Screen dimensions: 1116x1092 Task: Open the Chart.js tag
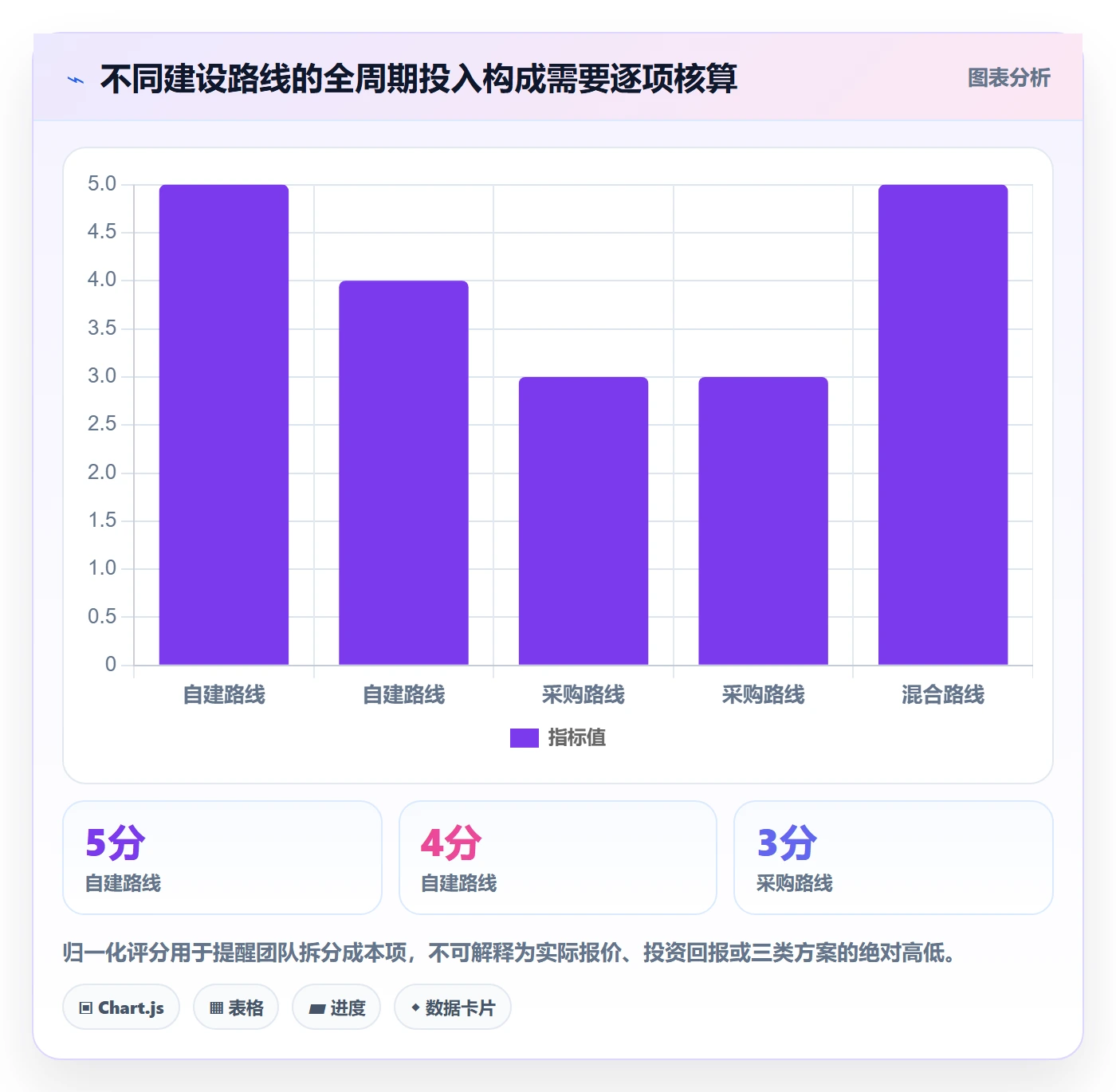point(121,1008)
